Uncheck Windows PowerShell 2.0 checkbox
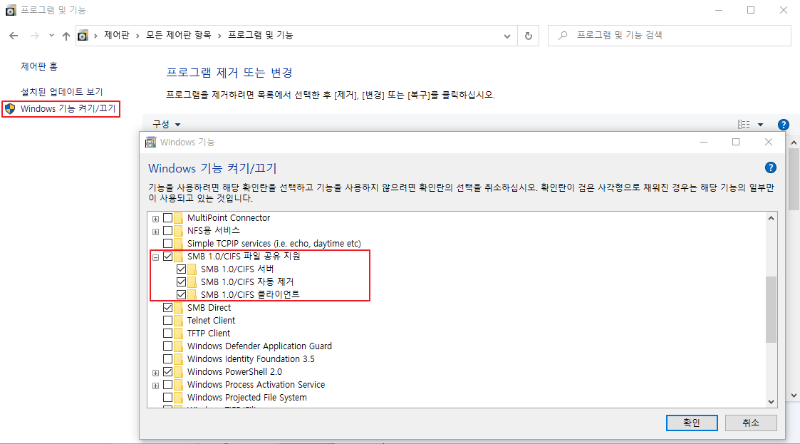This screenshot has width=800, height=444. pos(168,372)
